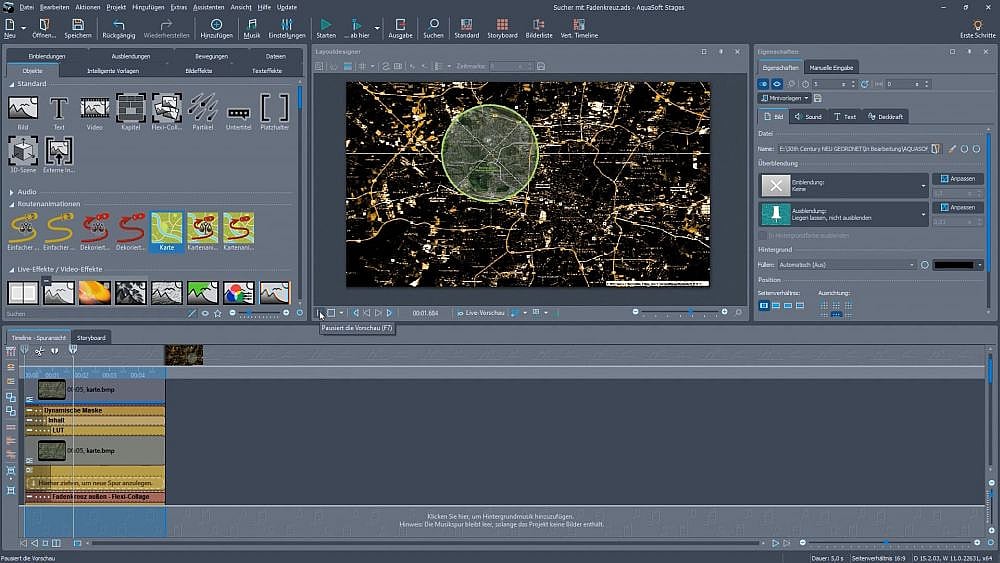Viewport: 1000px width, 563px height.
Task: Click the Anpassen button beside Einblendung
Action: tap(957, 179)
